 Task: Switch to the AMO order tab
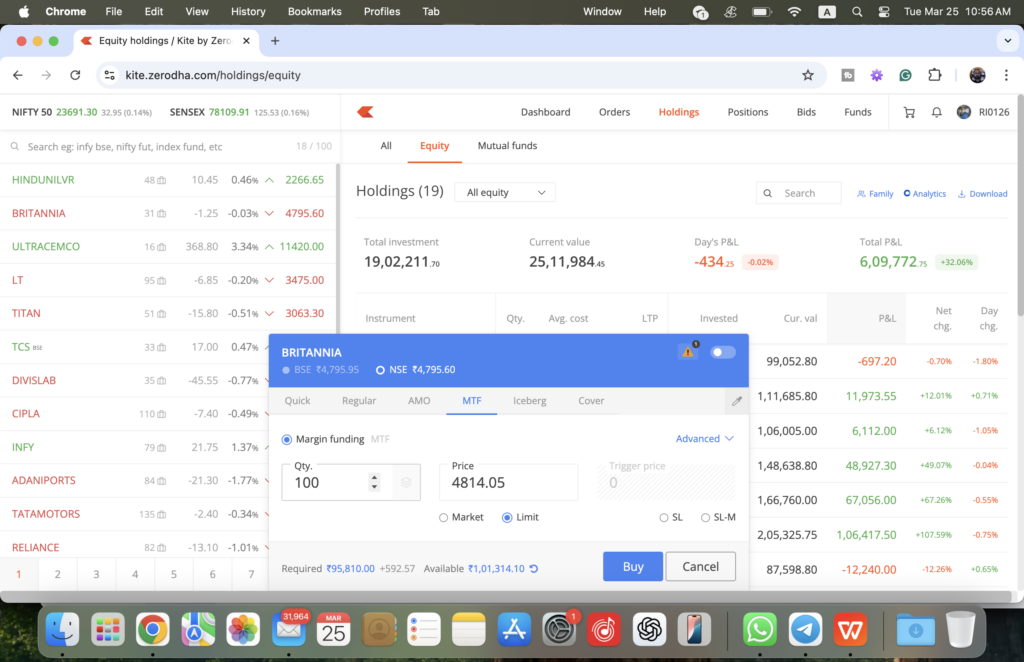(419, 401)
